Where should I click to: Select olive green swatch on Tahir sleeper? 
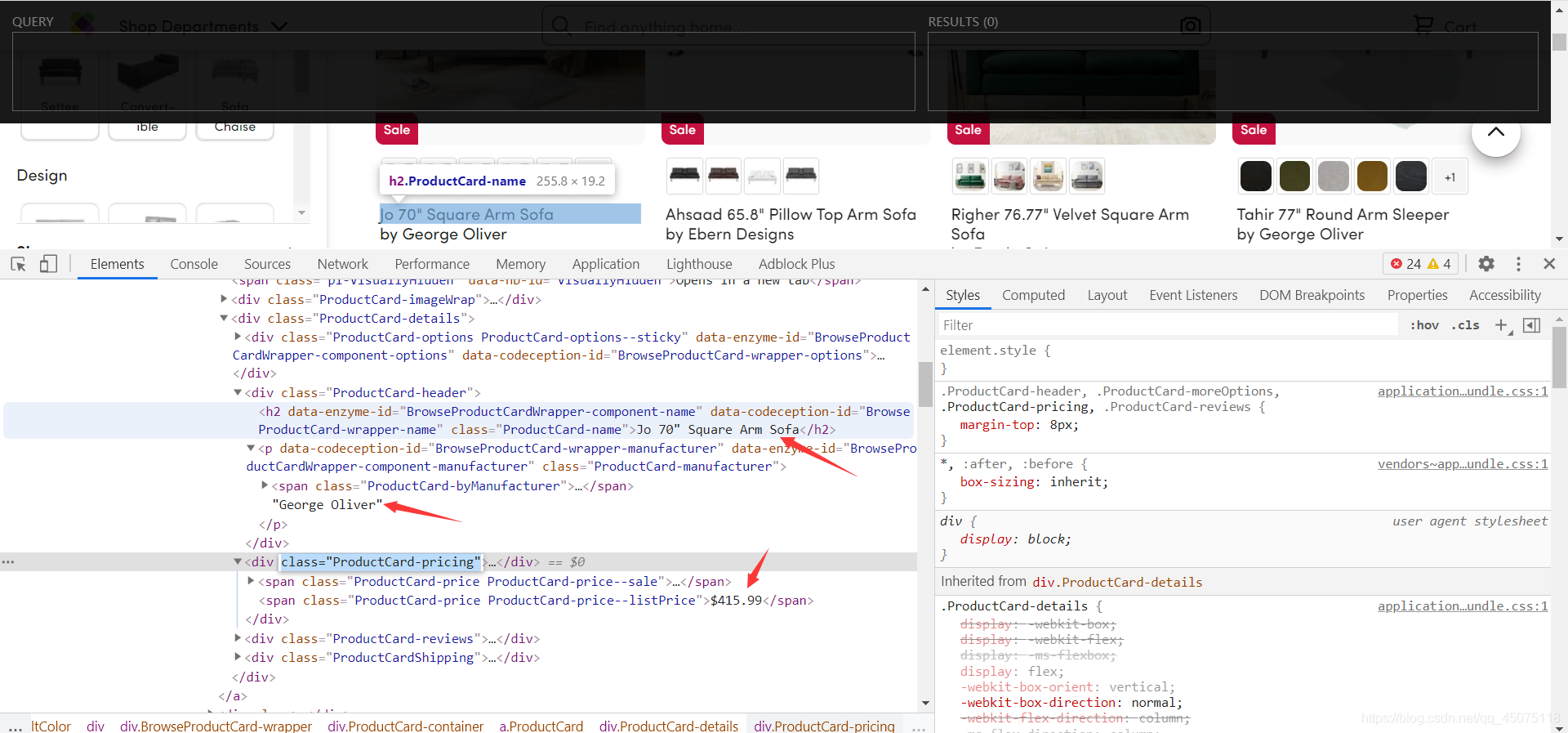point(1294,177)
